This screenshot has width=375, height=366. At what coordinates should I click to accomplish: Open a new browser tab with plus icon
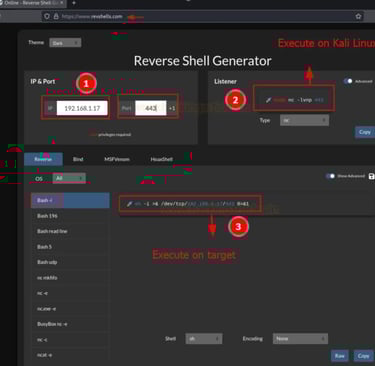pyautogui.click(x=74, y=3)
